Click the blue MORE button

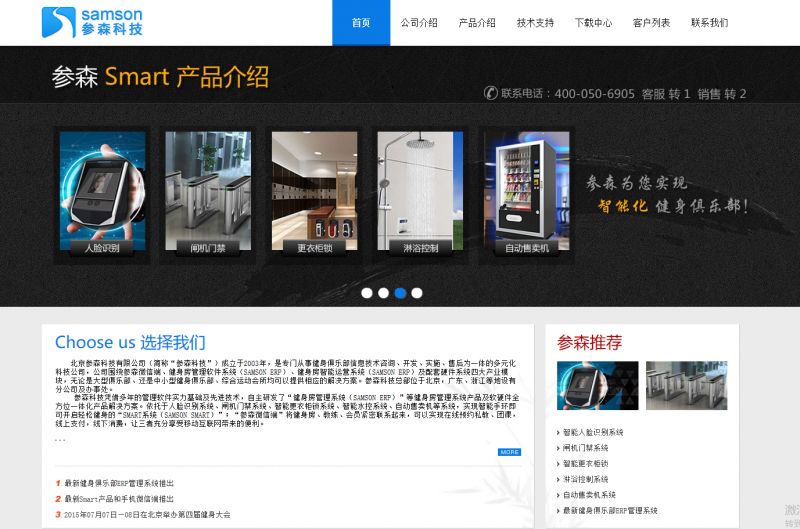(x=509, y=452)
